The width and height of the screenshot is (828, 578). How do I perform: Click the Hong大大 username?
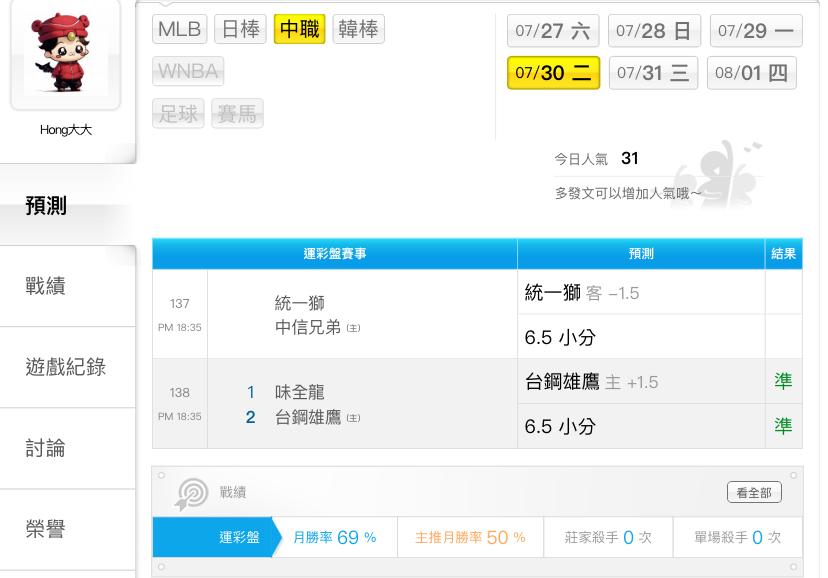(65, 130)
